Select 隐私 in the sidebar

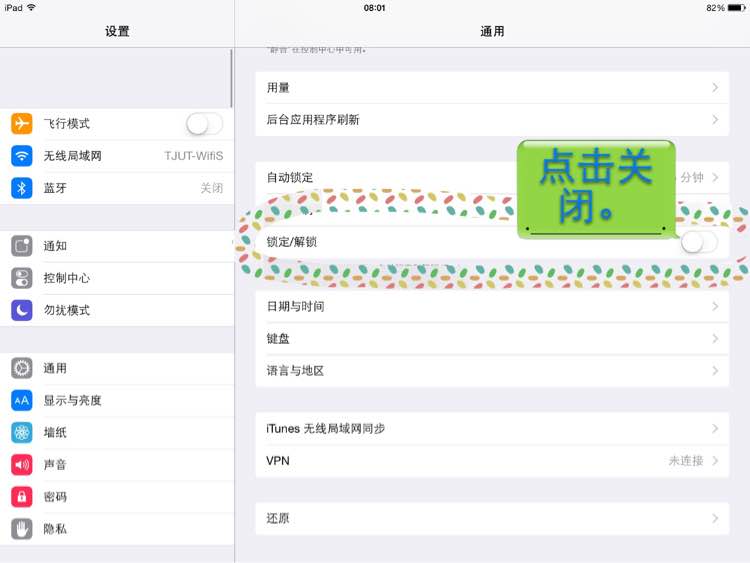[117, 529]
